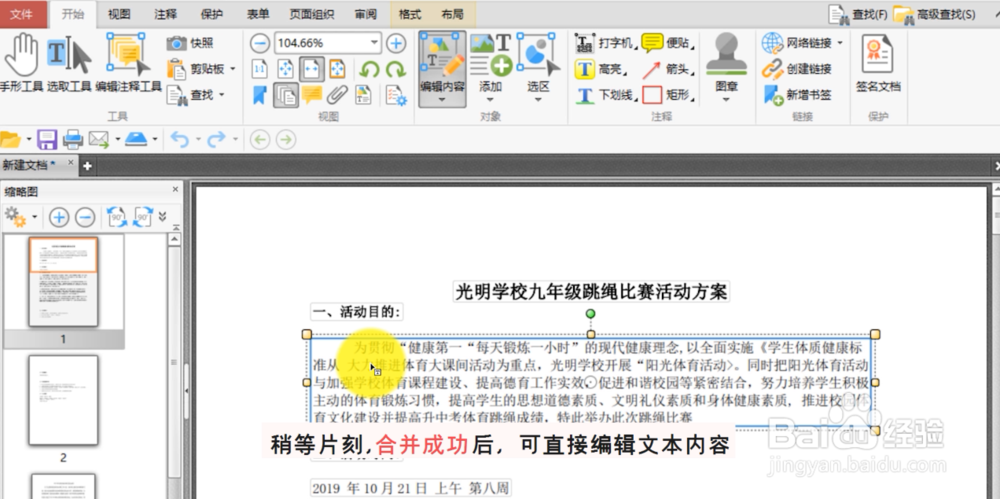
Task: Toggle the comments pane yellow icon
Action: 311,95
